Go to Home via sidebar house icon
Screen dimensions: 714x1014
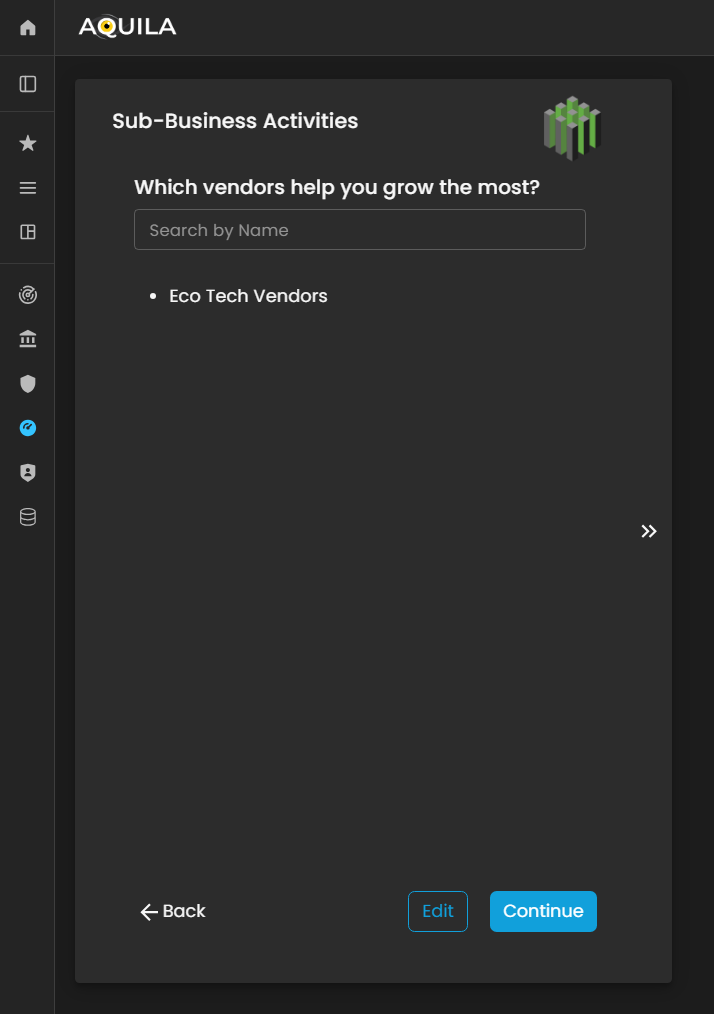28,28
